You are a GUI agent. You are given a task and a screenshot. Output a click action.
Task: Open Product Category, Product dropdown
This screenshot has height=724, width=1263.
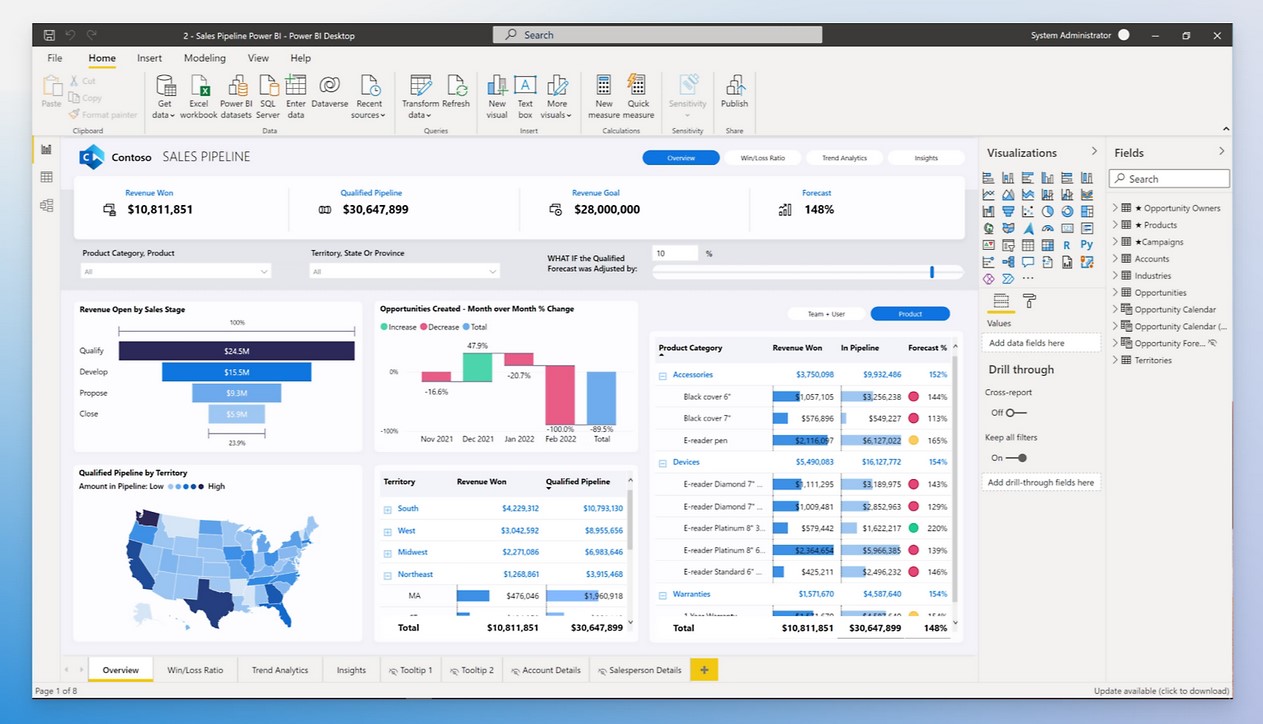tap(175, 271)
